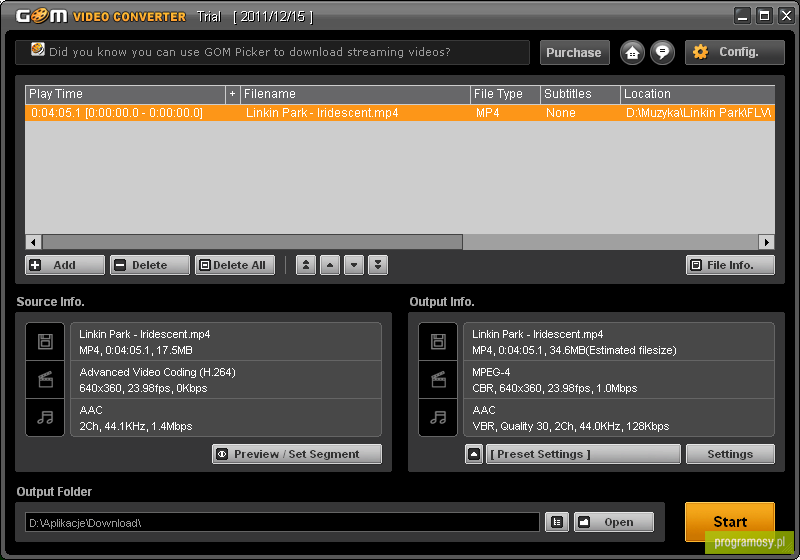Click the Source Info file icon
Screen dimensions: 800x560
pos(45,341)
